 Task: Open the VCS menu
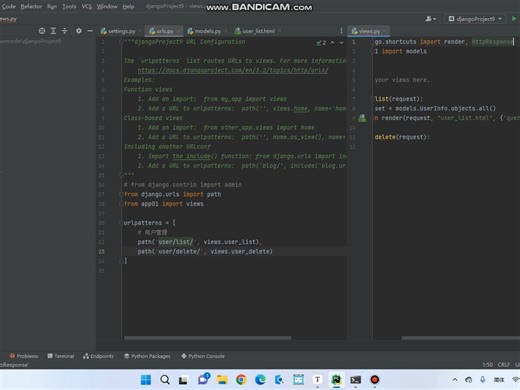pyautogui.click(x=87, y=6)
